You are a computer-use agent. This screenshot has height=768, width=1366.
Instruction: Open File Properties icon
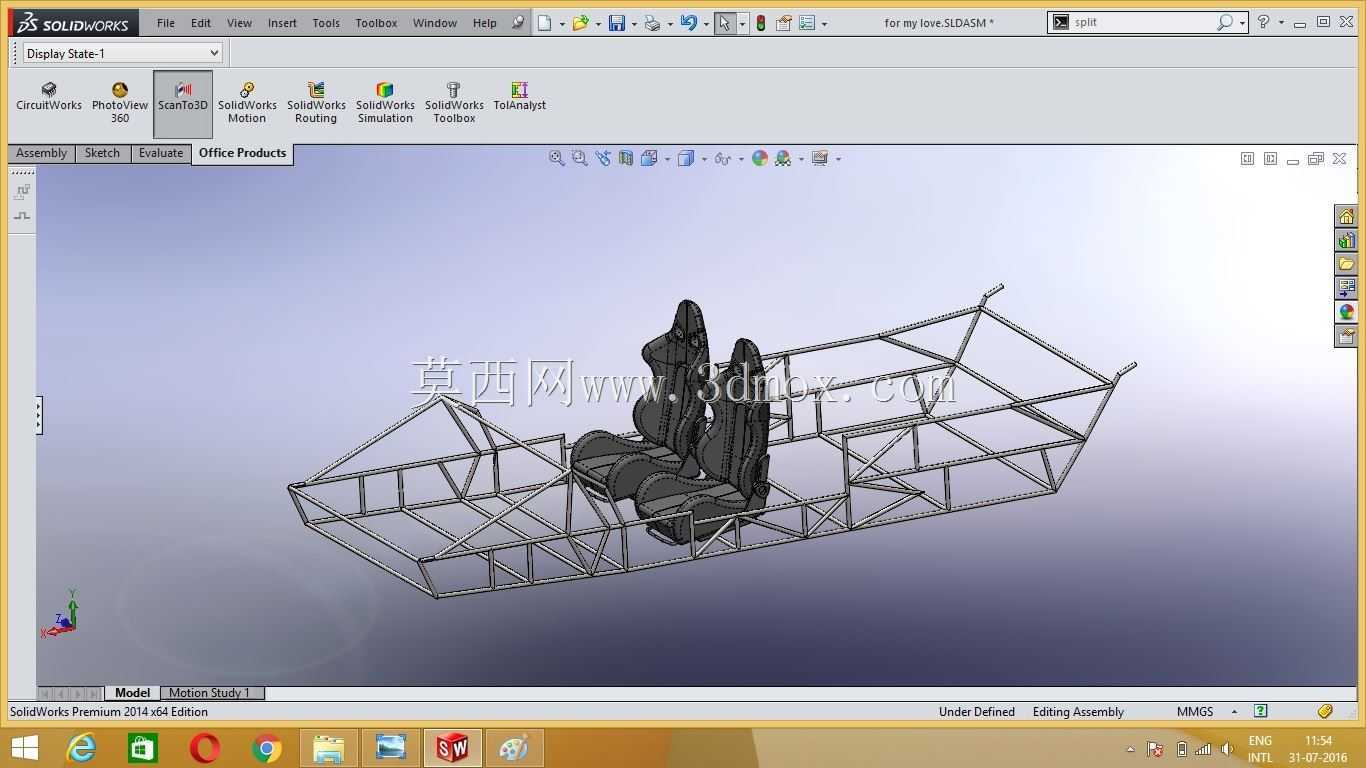click(x=784, y=23)
